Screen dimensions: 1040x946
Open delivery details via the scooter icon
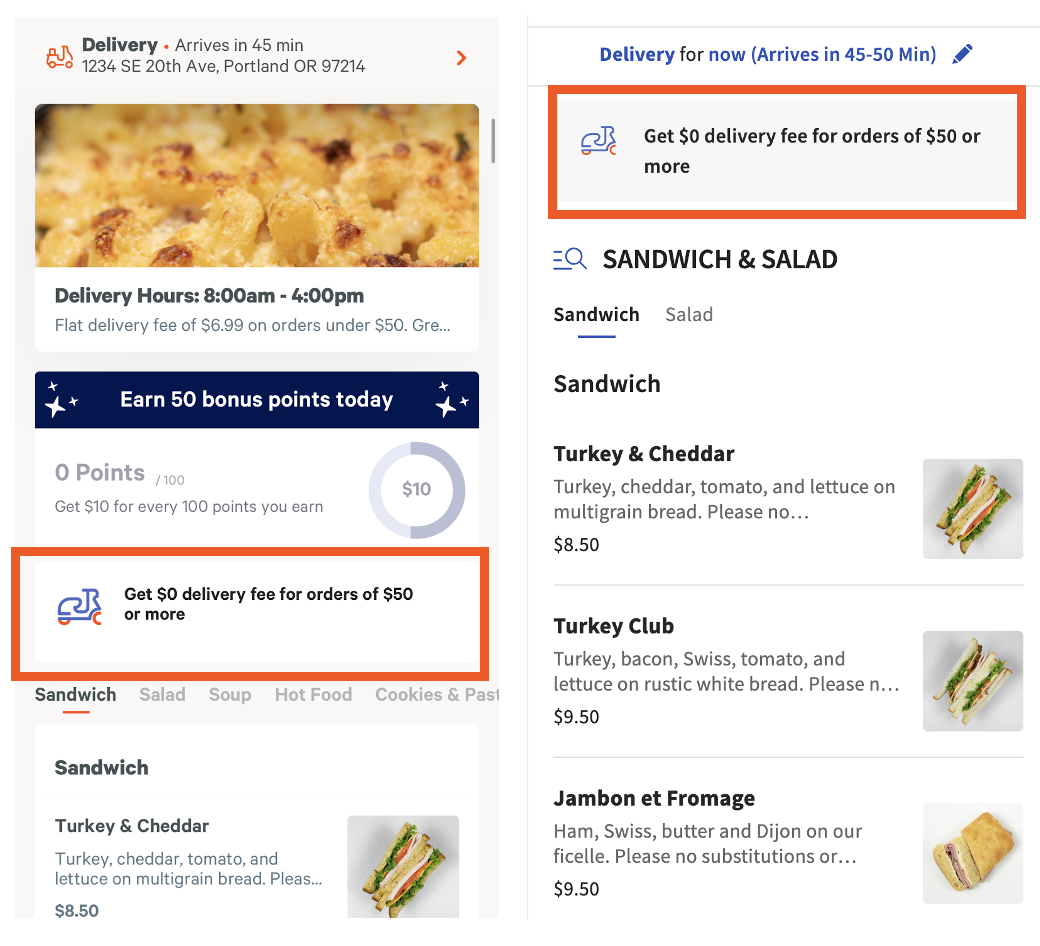[57, 58]
